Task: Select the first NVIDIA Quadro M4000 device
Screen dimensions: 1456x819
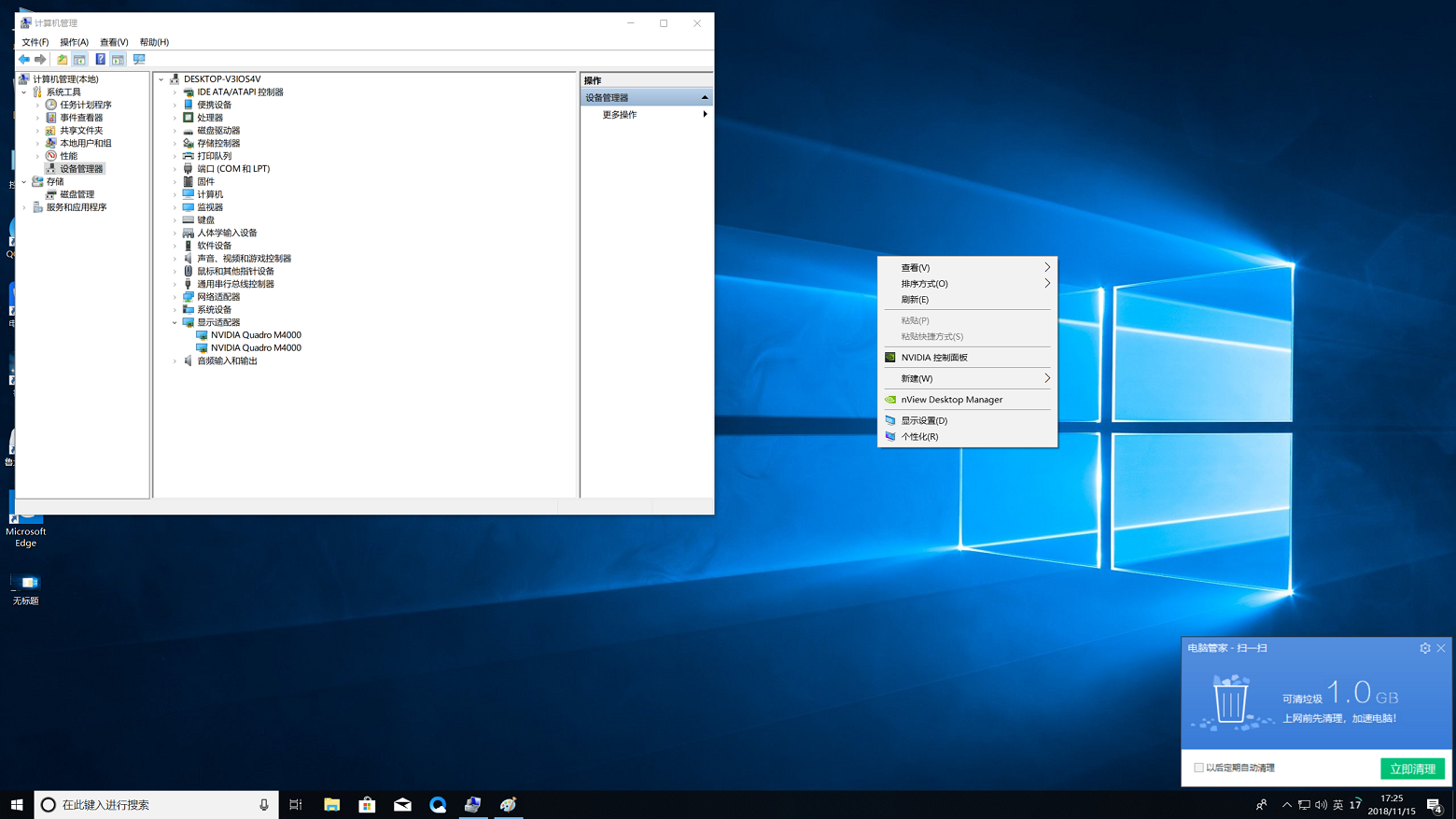Action: pyautogui.click(x=256, y=335)
